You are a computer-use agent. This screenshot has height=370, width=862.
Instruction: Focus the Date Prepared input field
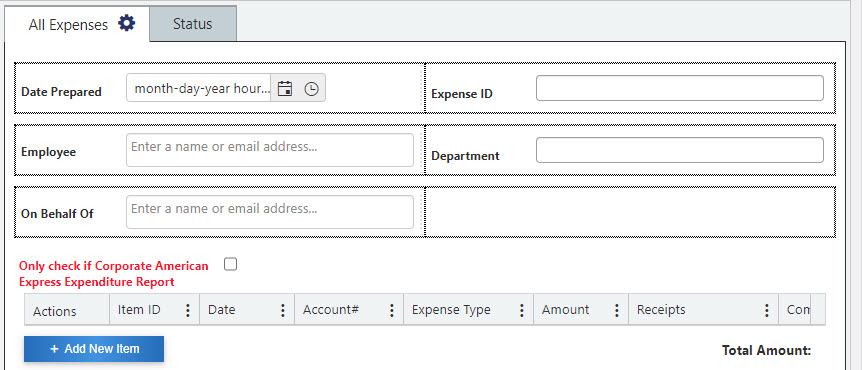[x=198, y=88]
